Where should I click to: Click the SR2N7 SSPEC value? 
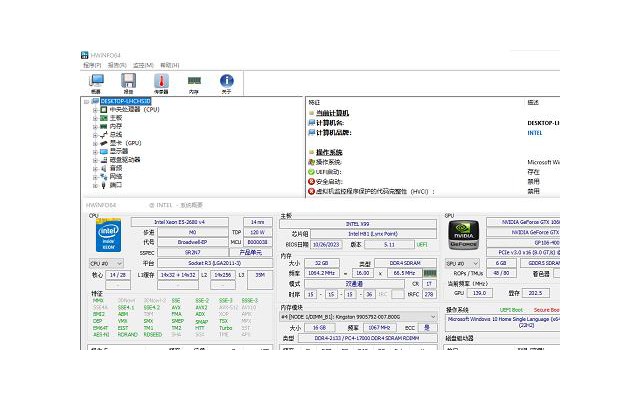tap(193, 253)
